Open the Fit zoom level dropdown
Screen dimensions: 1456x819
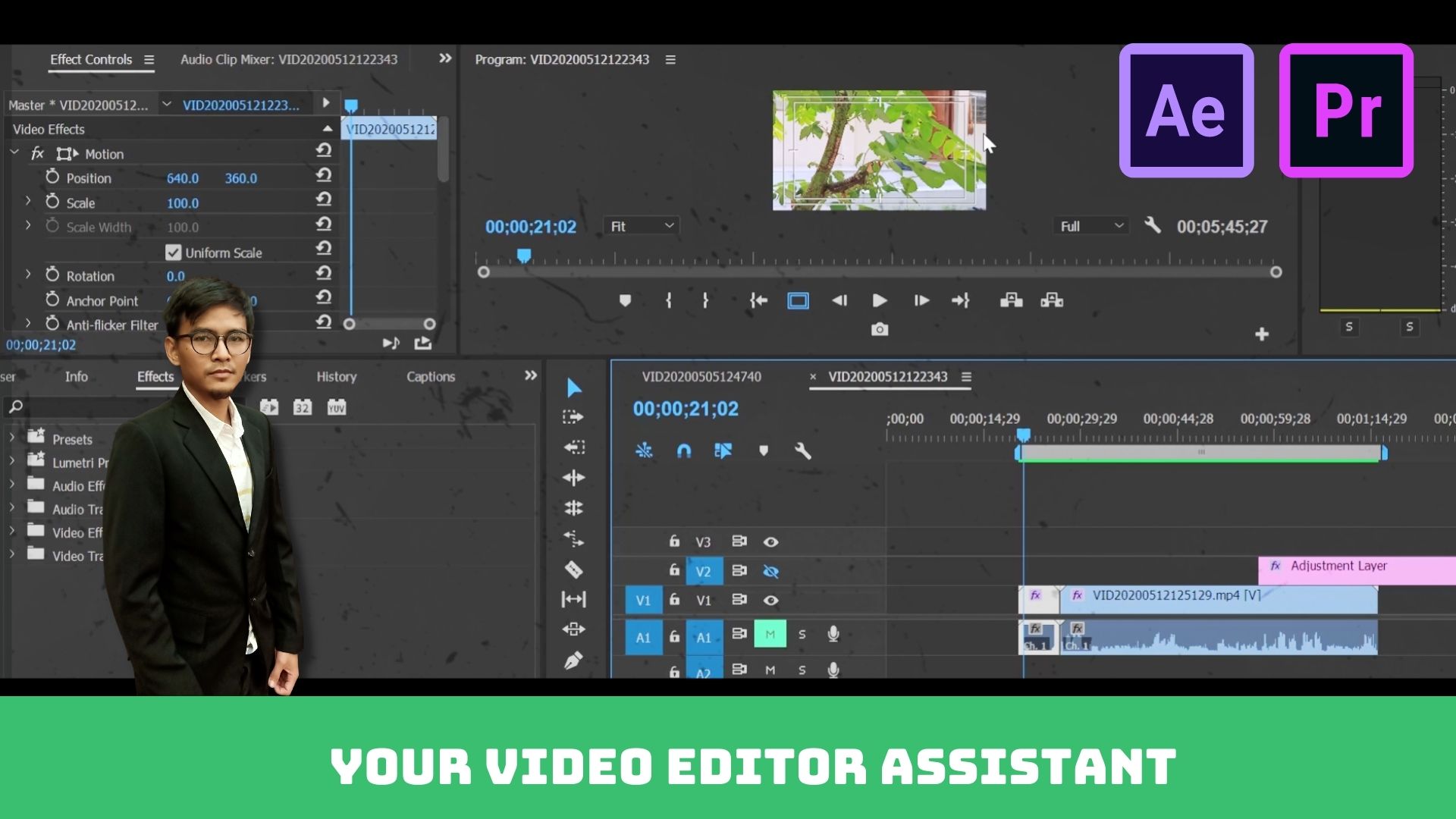click(x=642, y=226)
